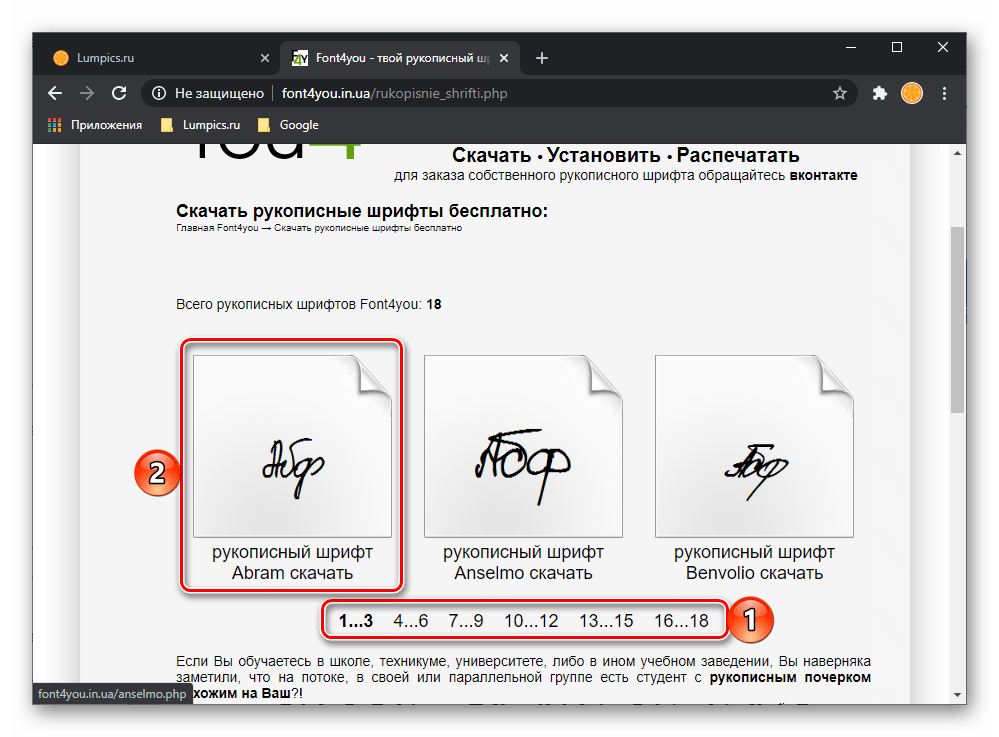Select the Benvolio font thumbnail

[754, 446]
